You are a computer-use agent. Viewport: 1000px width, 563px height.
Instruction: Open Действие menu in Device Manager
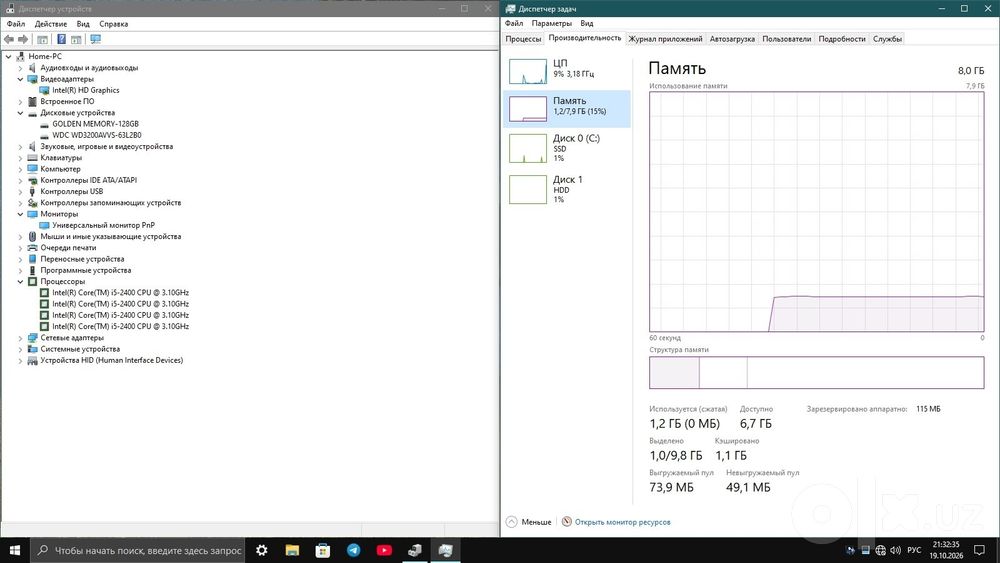click(50, 24)
